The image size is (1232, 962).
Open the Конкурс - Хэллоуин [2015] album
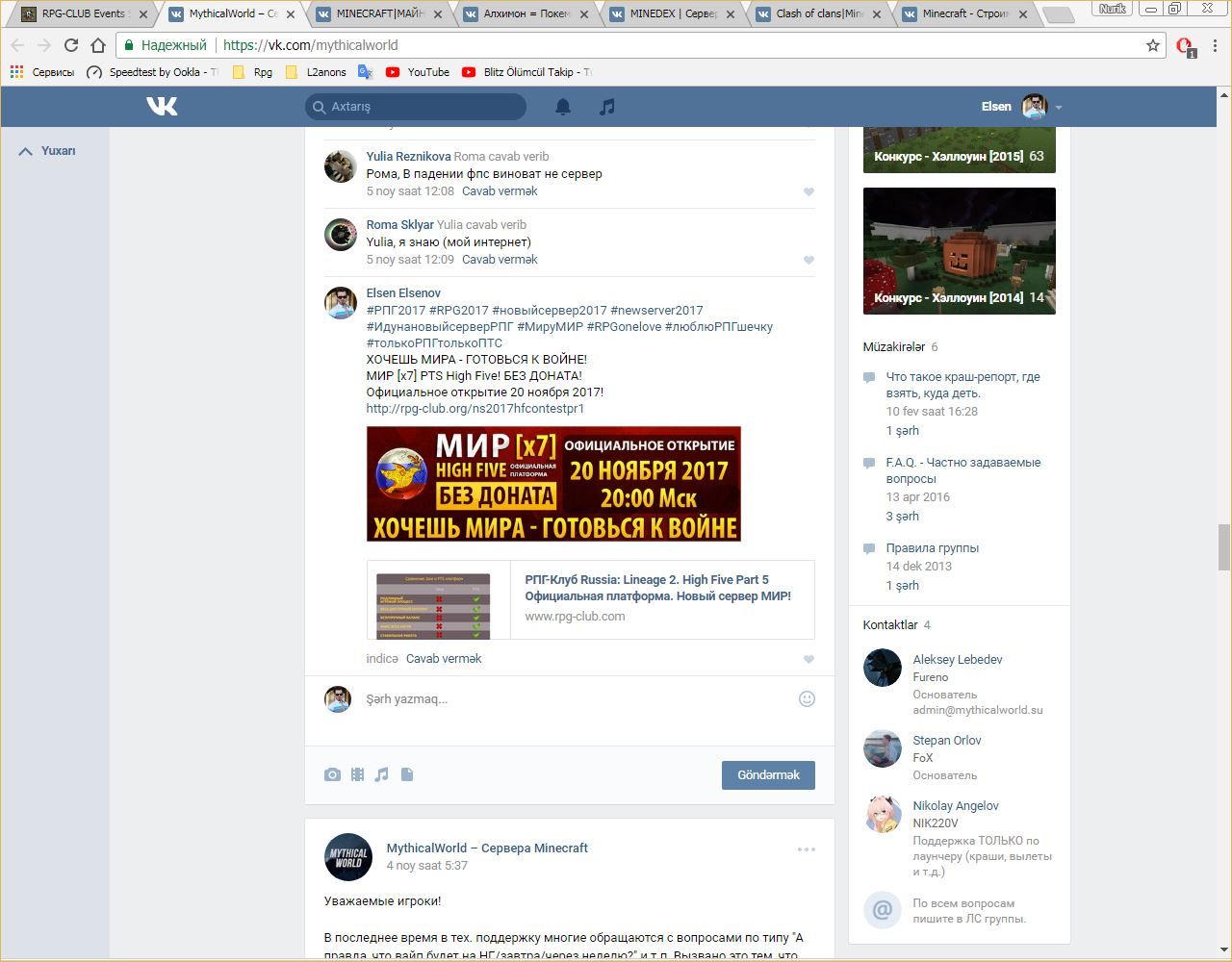point(960,150)
